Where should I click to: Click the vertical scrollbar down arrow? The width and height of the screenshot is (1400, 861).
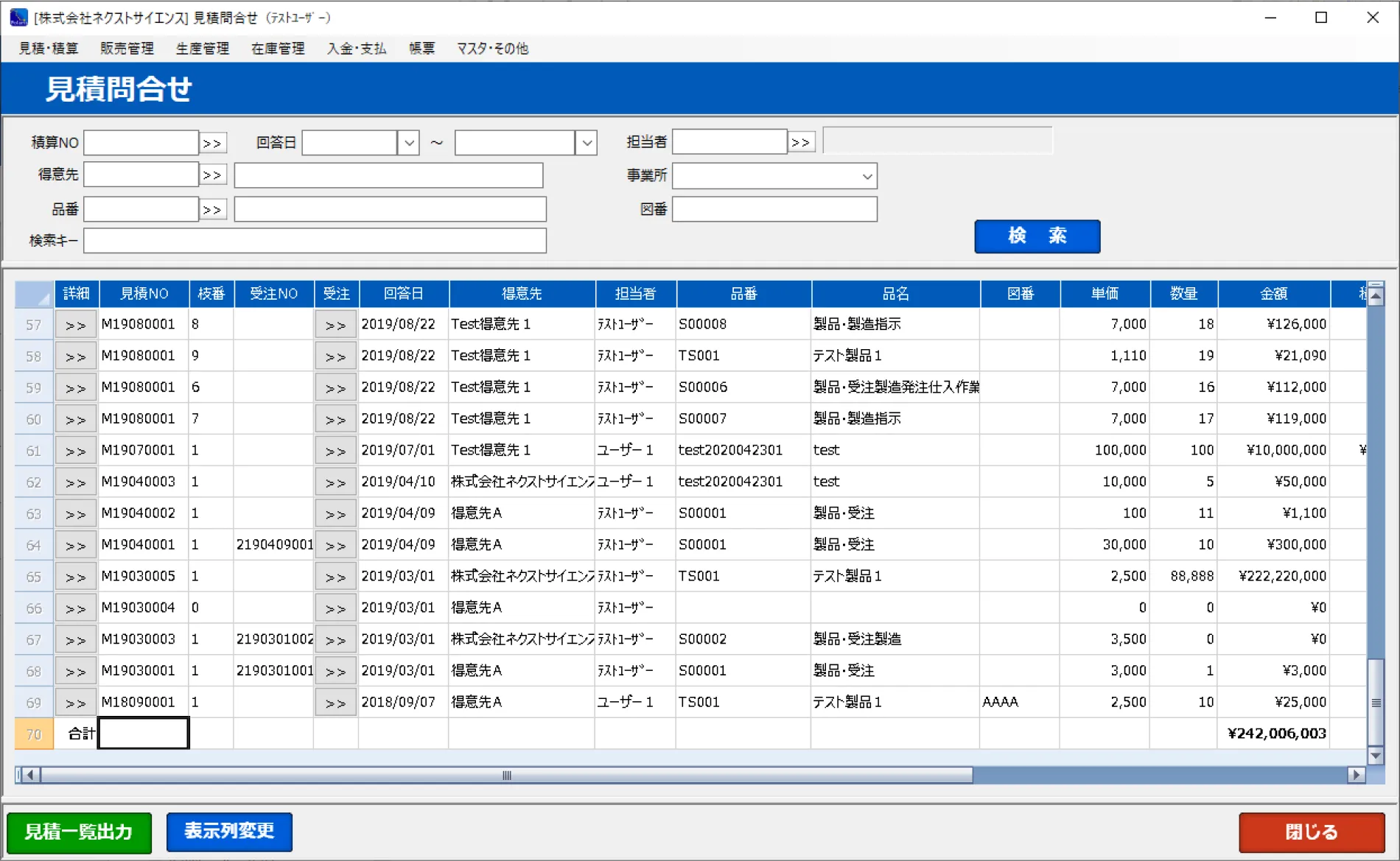point(1376,756)
